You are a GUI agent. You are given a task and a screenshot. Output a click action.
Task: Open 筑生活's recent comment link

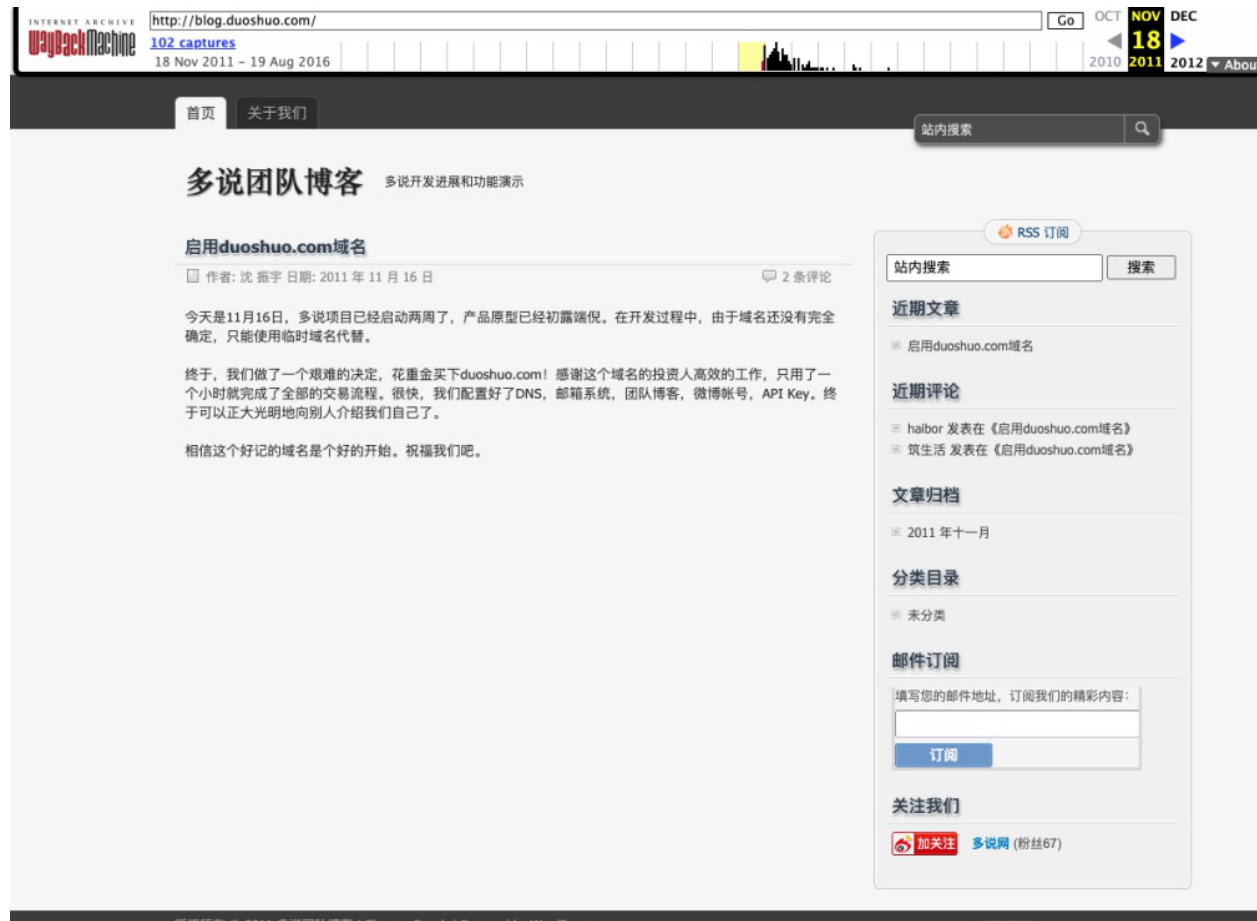pyautogui.click(x=1020, y=450)
